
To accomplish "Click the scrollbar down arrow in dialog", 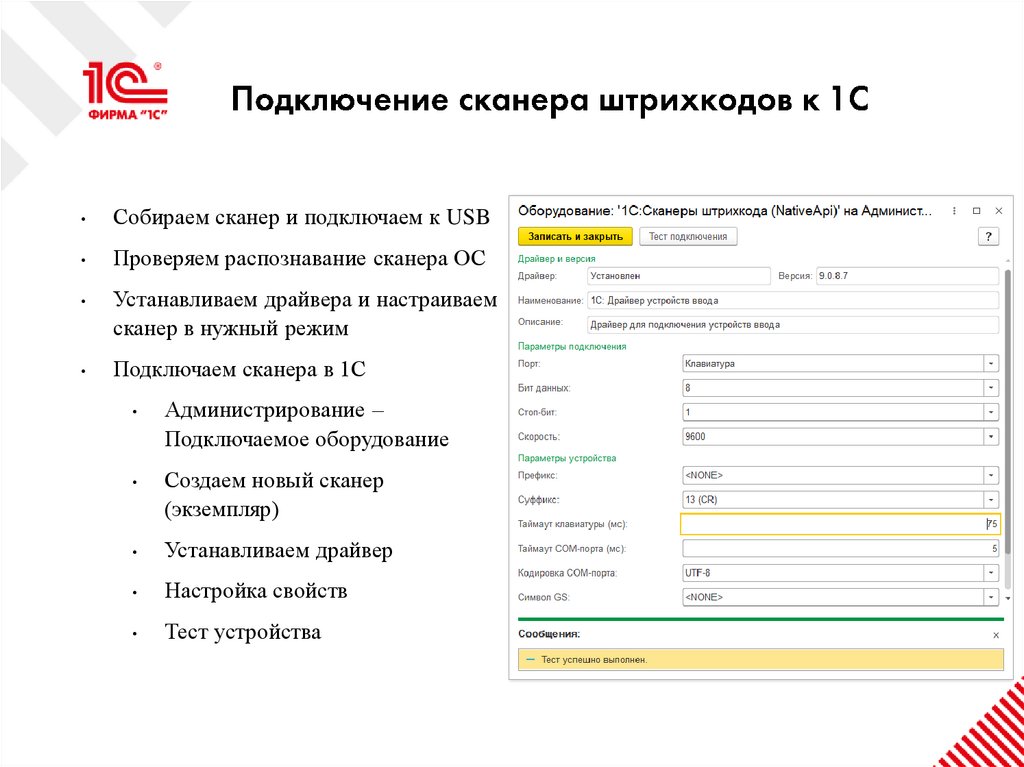I will click(1008, 598).
